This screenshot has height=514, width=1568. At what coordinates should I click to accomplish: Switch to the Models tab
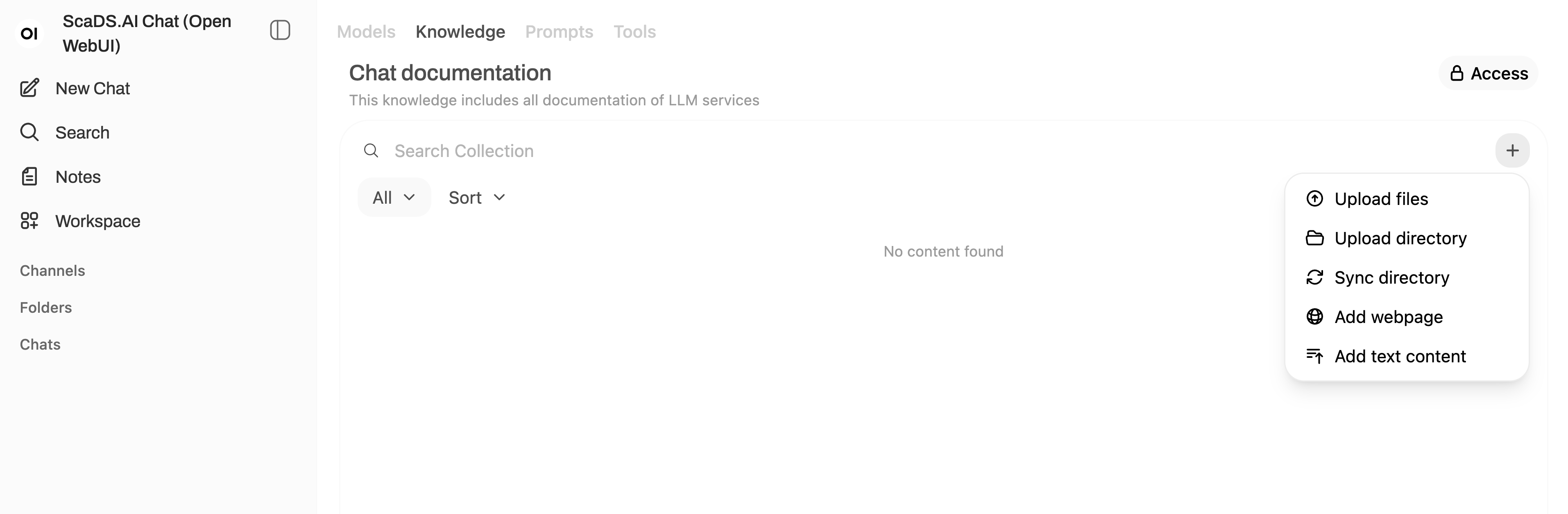pos(366,32)
